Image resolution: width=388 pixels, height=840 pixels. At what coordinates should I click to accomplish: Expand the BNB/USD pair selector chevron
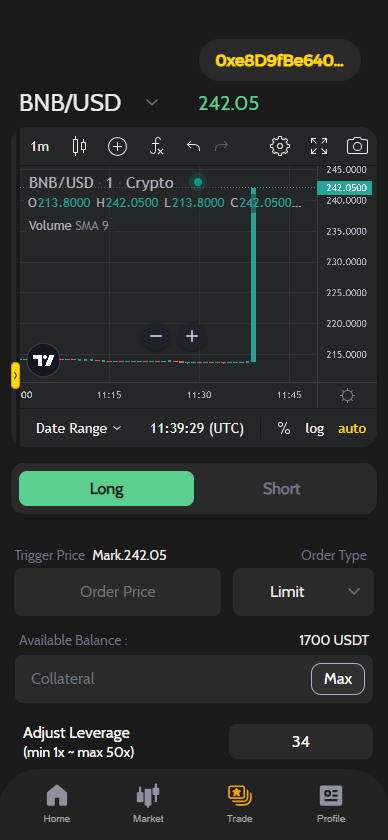click(x=152, y=102)
